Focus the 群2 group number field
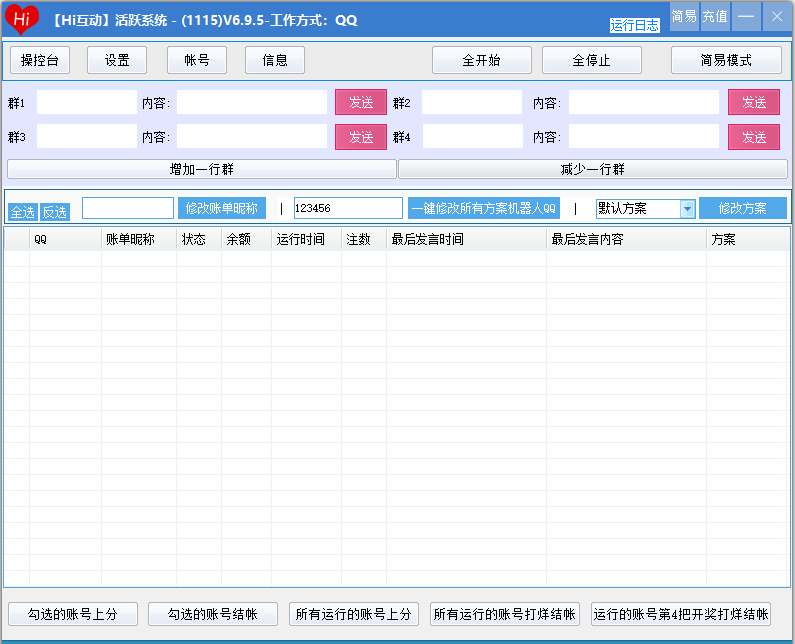This screenshot has width=795, height=644. [x=472, y=102]
